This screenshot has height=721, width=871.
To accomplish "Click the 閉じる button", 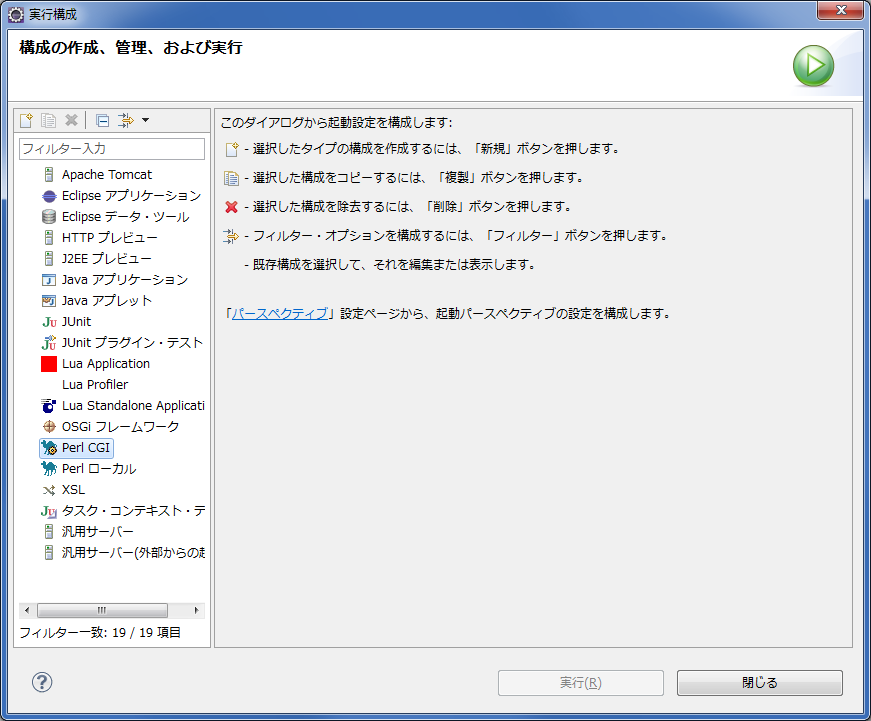I will click(759, 683).
